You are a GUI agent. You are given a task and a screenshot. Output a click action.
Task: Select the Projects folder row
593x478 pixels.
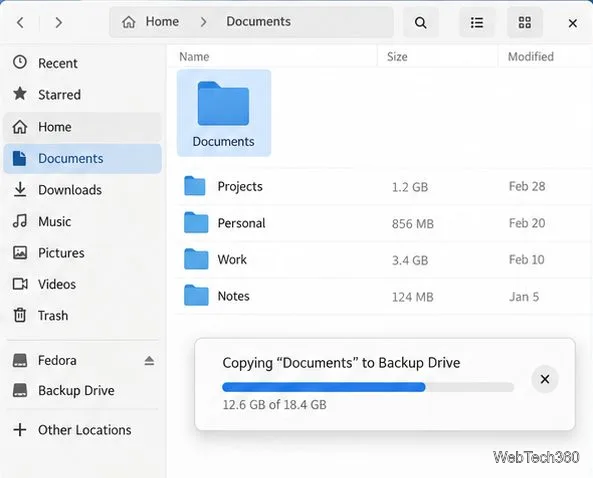[383, 187]
